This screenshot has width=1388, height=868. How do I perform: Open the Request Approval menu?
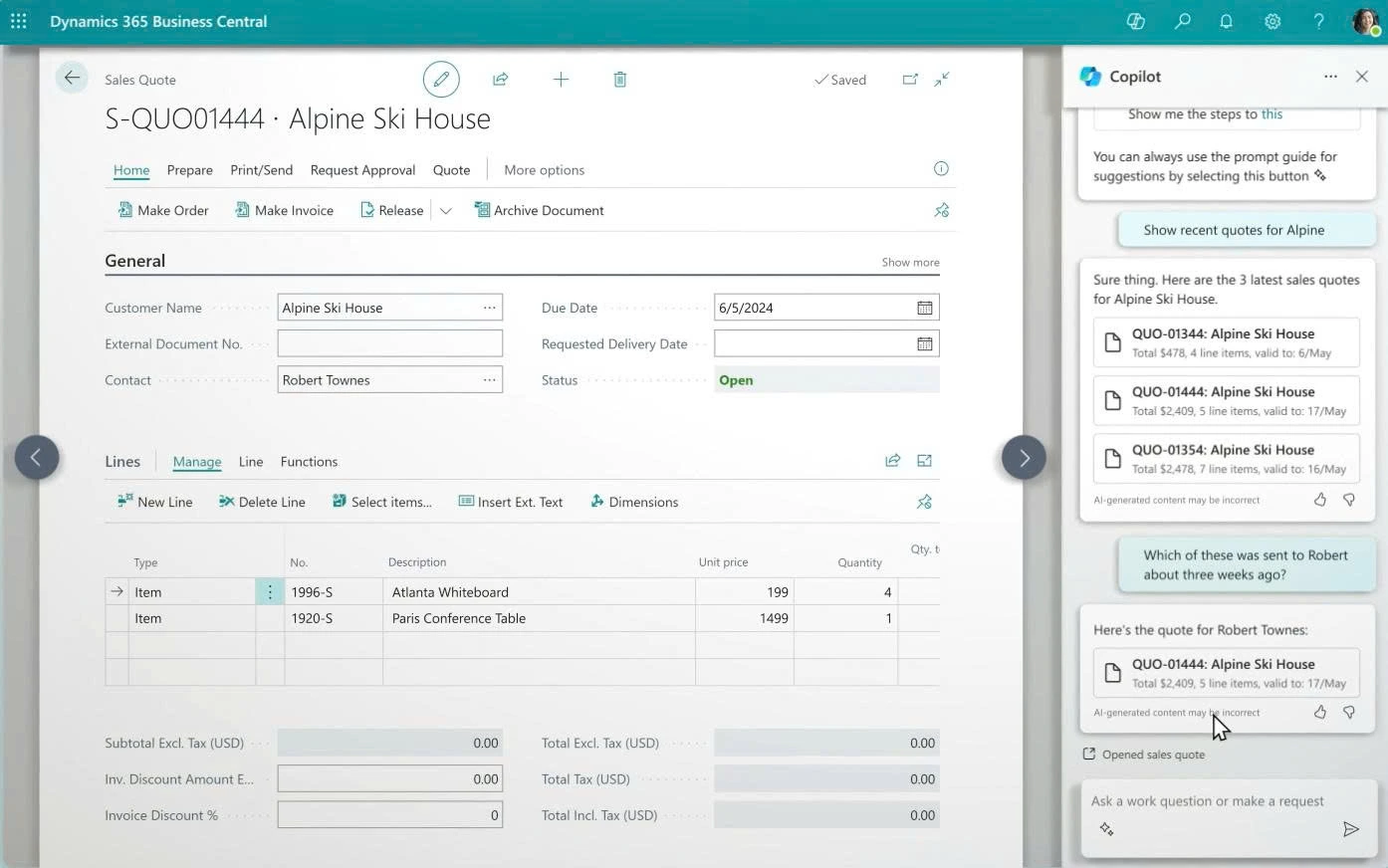point(362,170)
